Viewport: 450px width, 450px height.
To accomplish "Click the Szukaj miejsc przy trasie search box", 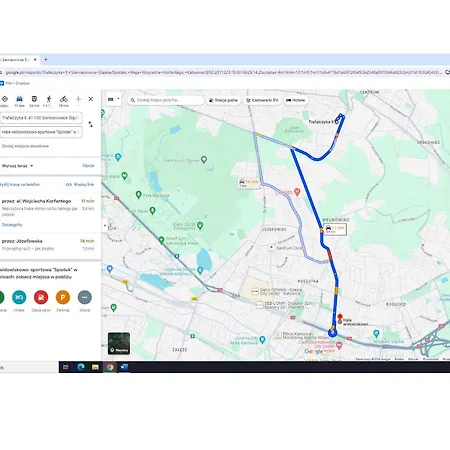I will point(166,100).
